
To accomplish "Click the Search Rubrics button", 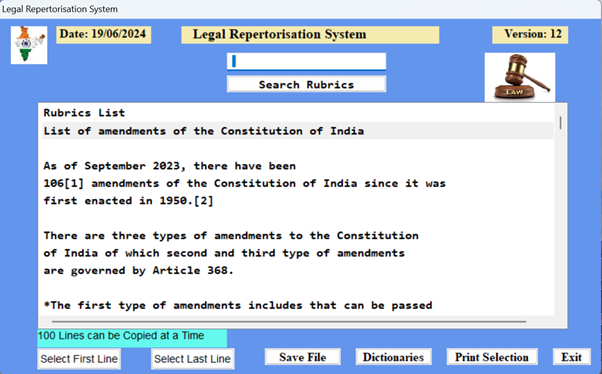I will [x=306, y=84].
